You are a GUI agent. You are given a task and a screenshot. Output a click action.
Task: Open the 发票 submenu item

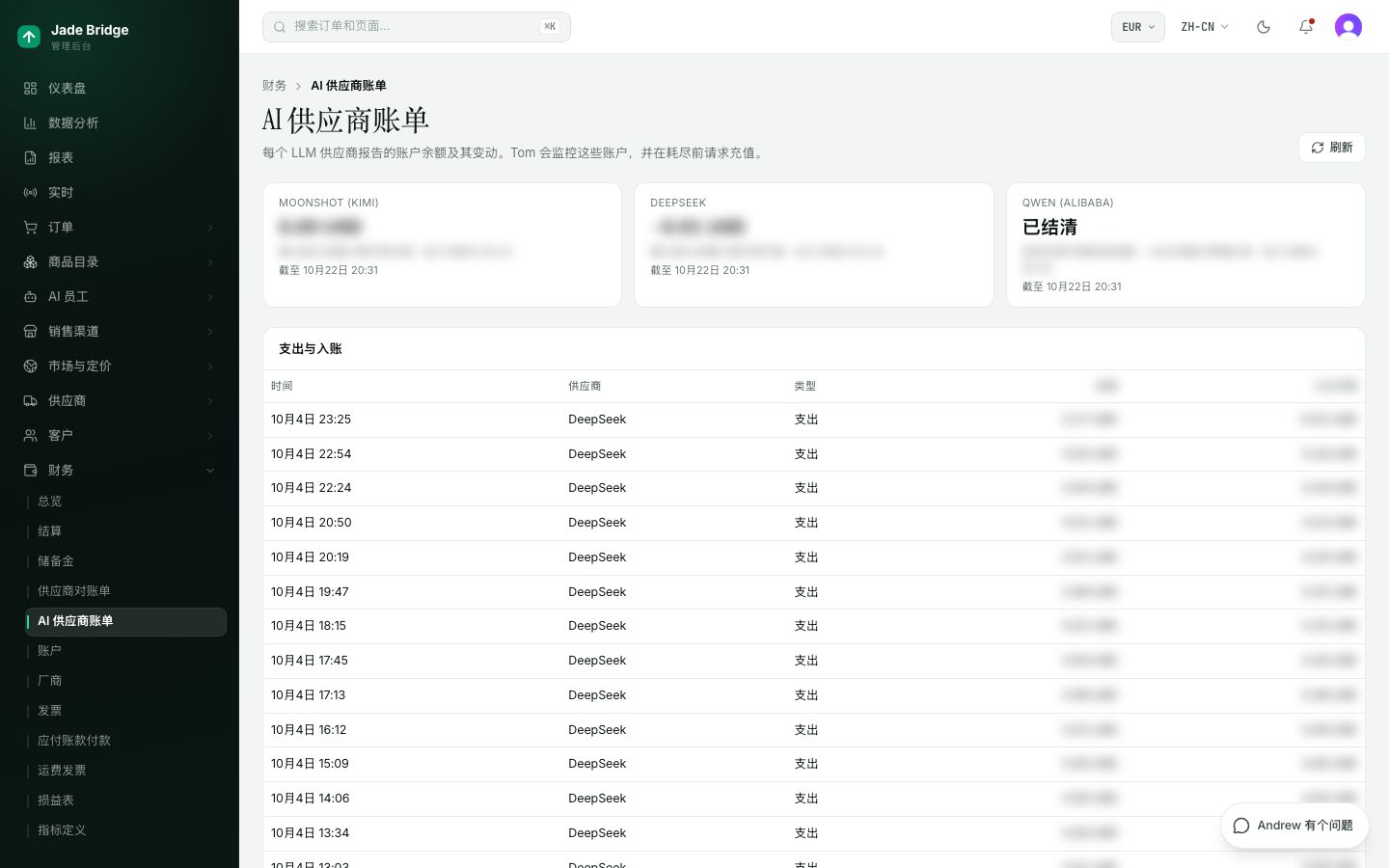point(50,711)
